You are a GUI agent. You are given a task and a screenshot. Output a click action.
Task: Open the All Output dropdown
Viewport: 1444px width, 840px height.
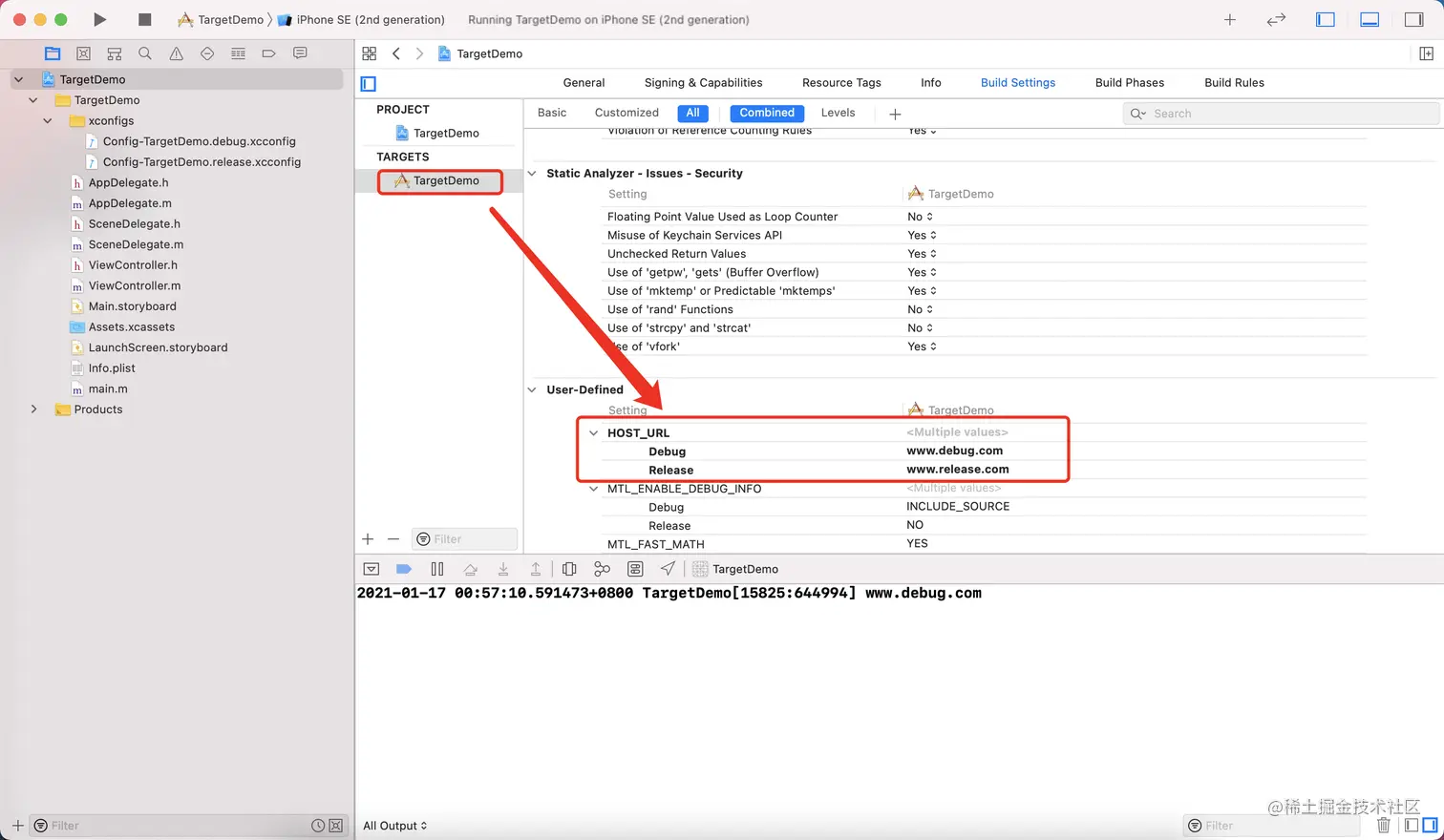(x=395, y=826)
